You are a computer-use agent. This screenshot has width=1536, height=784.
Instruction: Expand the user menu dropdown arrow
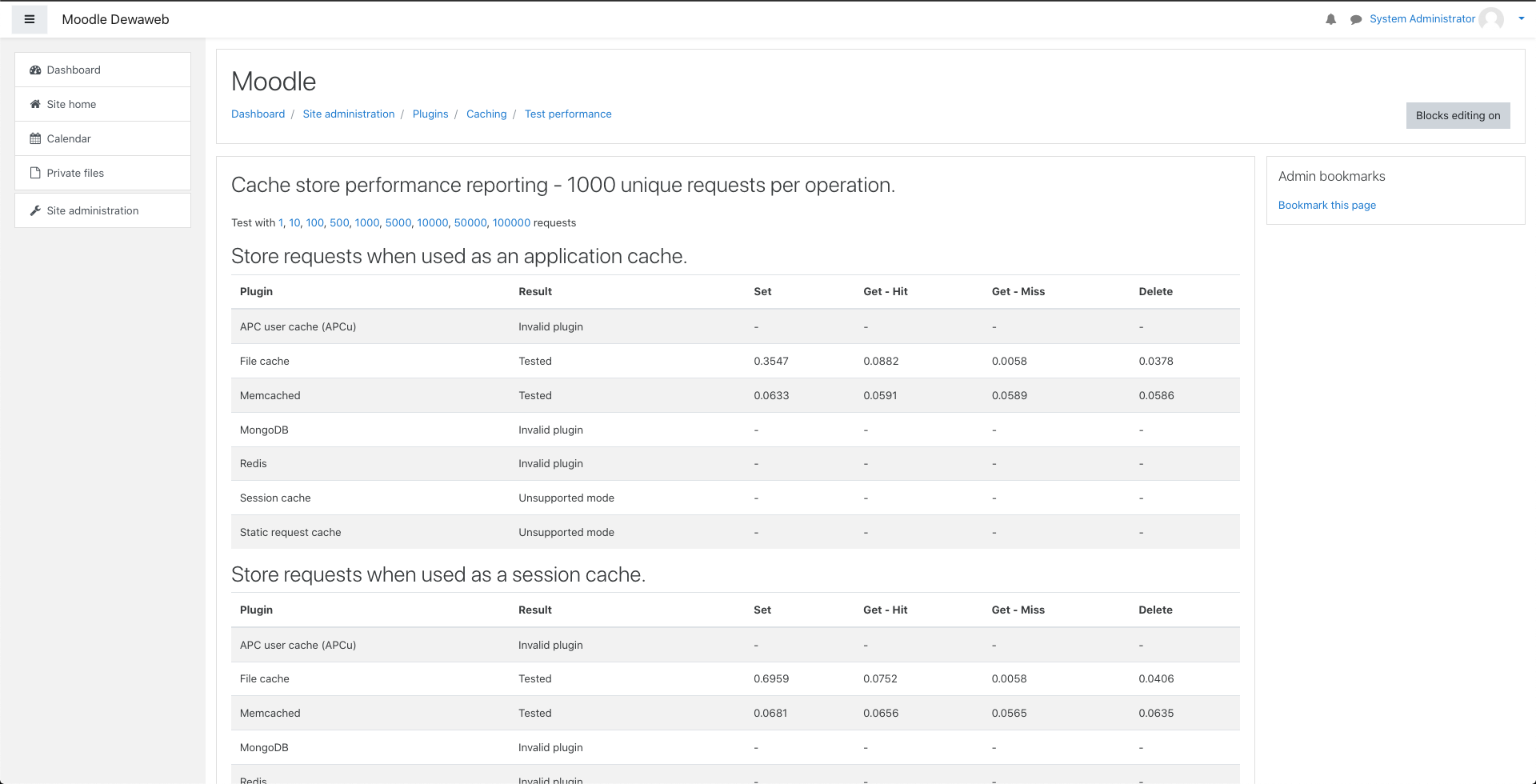tap(1522, 18)
